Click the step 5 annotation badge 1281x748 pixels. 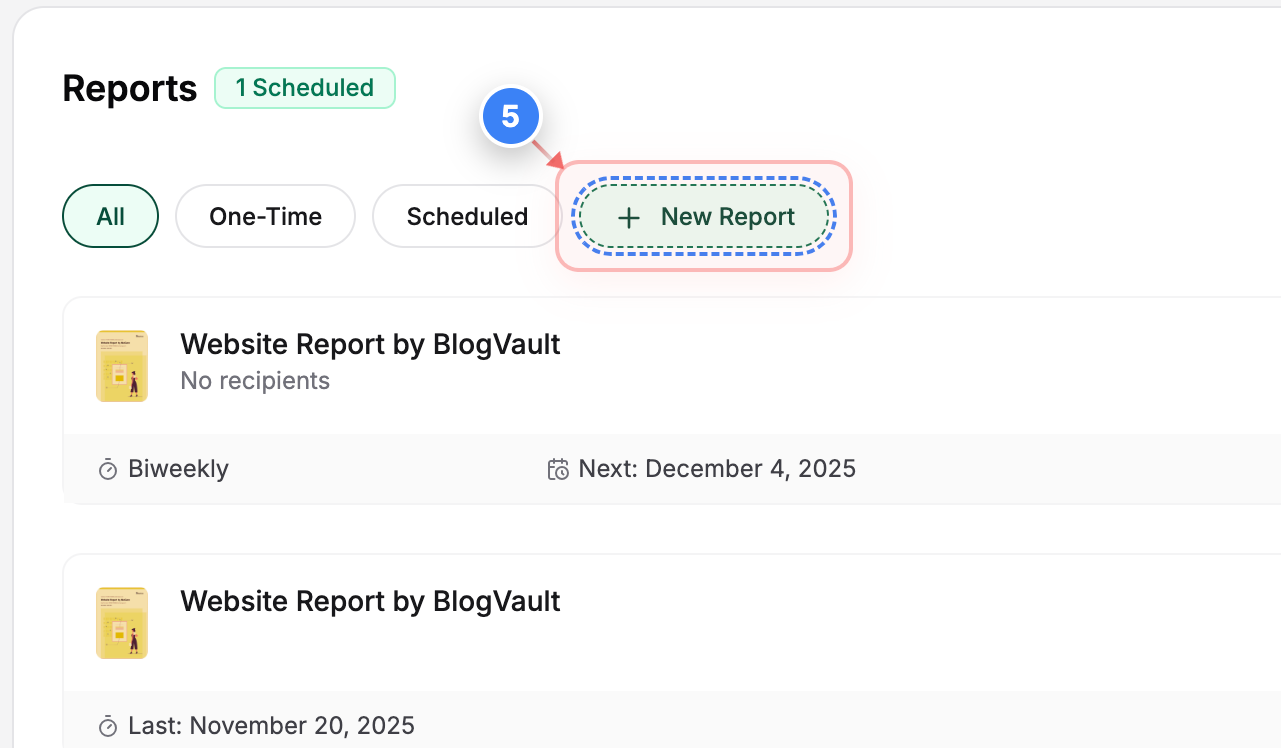coord(511,116)
